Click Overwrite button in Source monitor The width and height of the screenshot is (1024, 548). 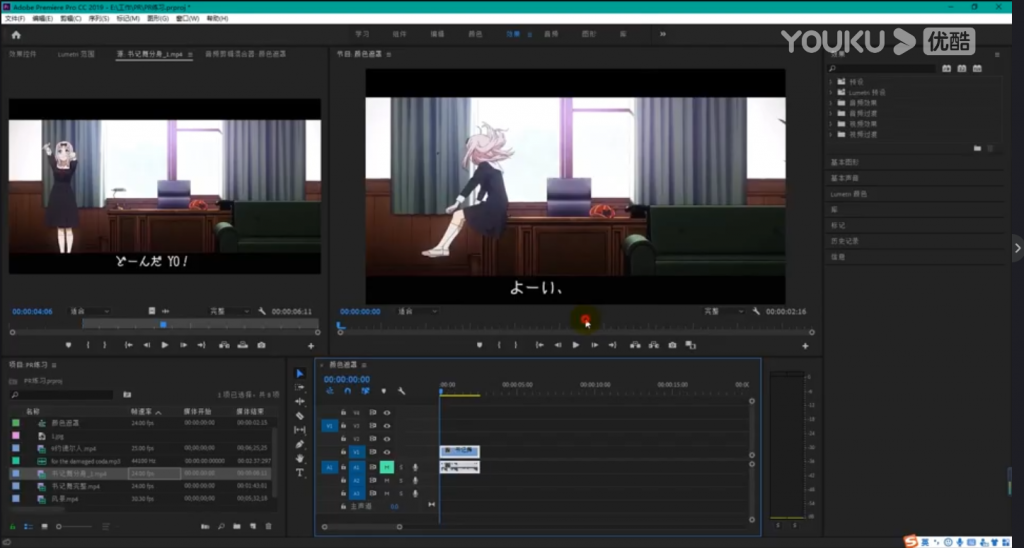pos(243,345)
